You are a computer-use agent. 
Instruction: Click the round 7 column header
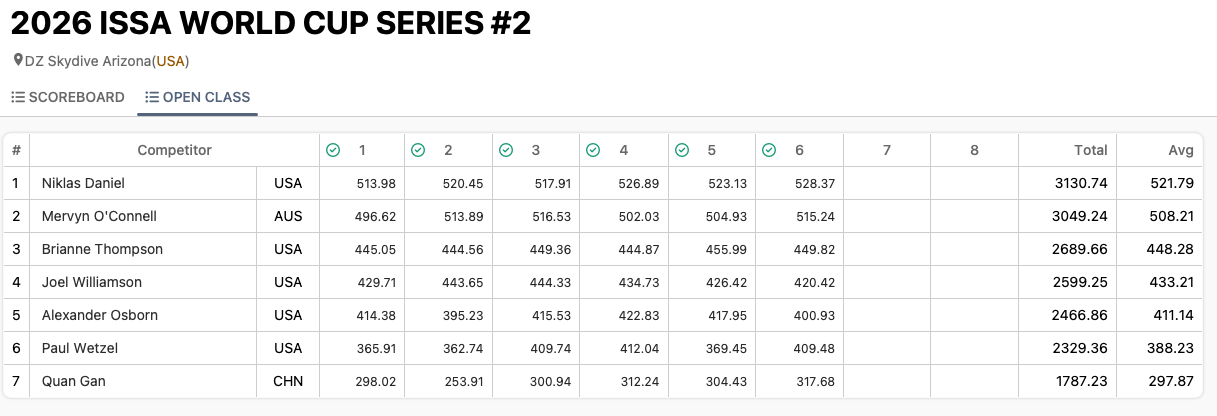point(887,150)
